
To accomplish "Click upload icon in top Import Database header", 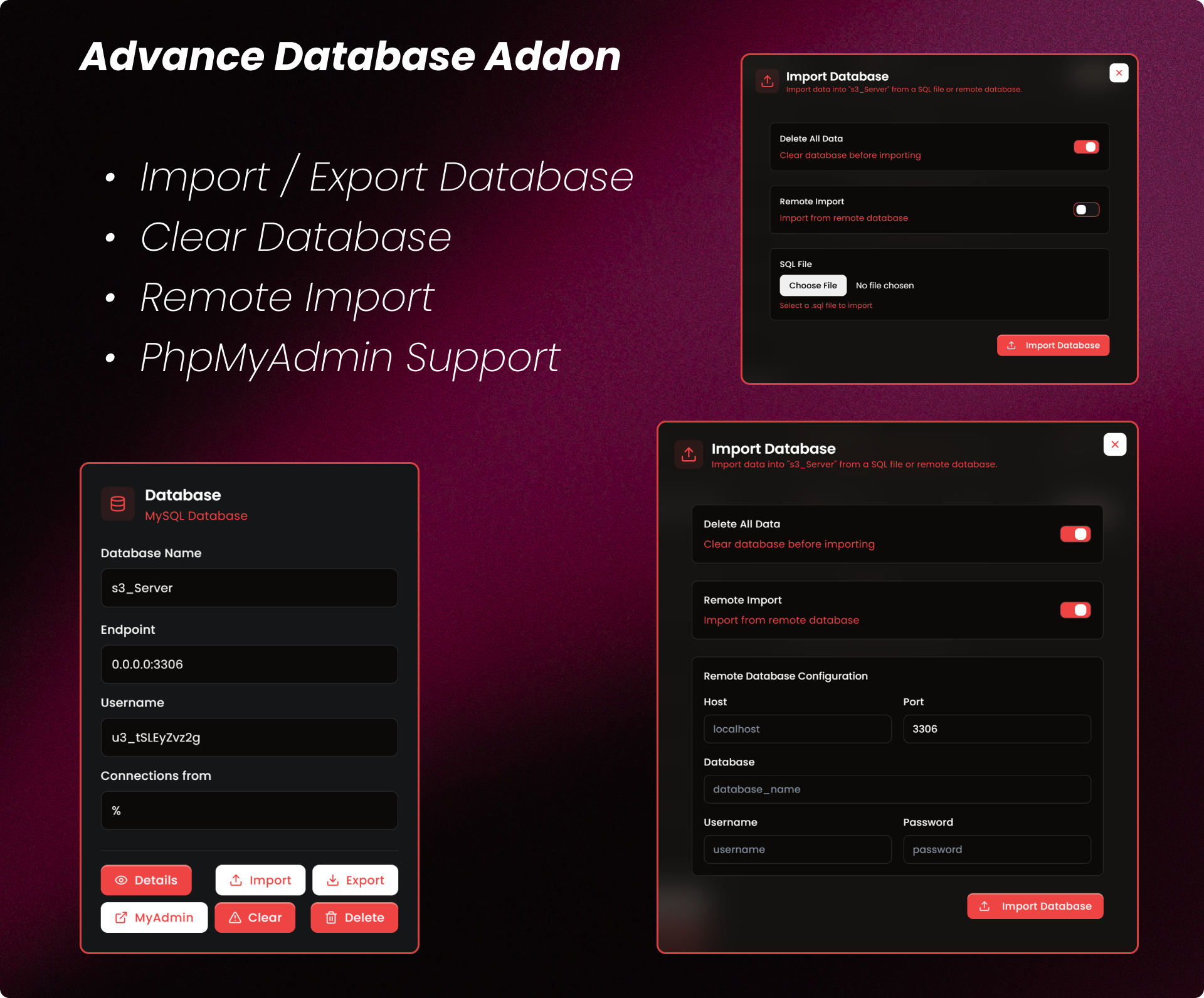I will (x=767, y=81).
